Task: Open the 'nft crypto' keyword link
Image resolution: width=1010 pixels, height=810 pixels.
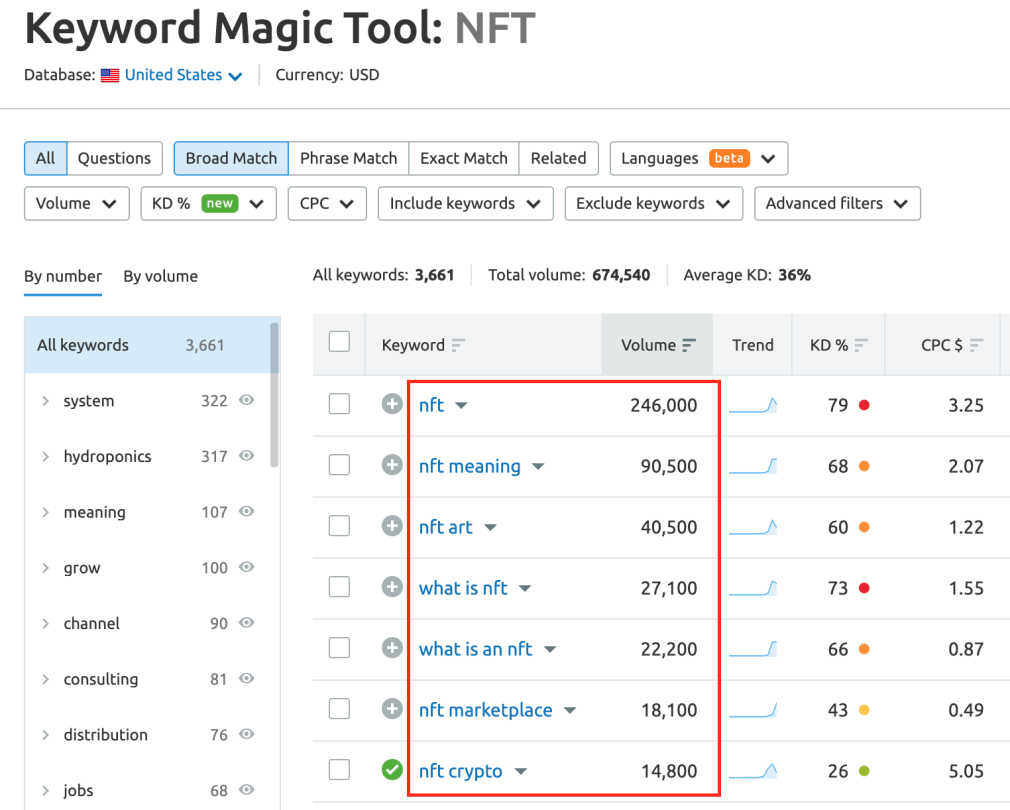Action: (461, 771)
